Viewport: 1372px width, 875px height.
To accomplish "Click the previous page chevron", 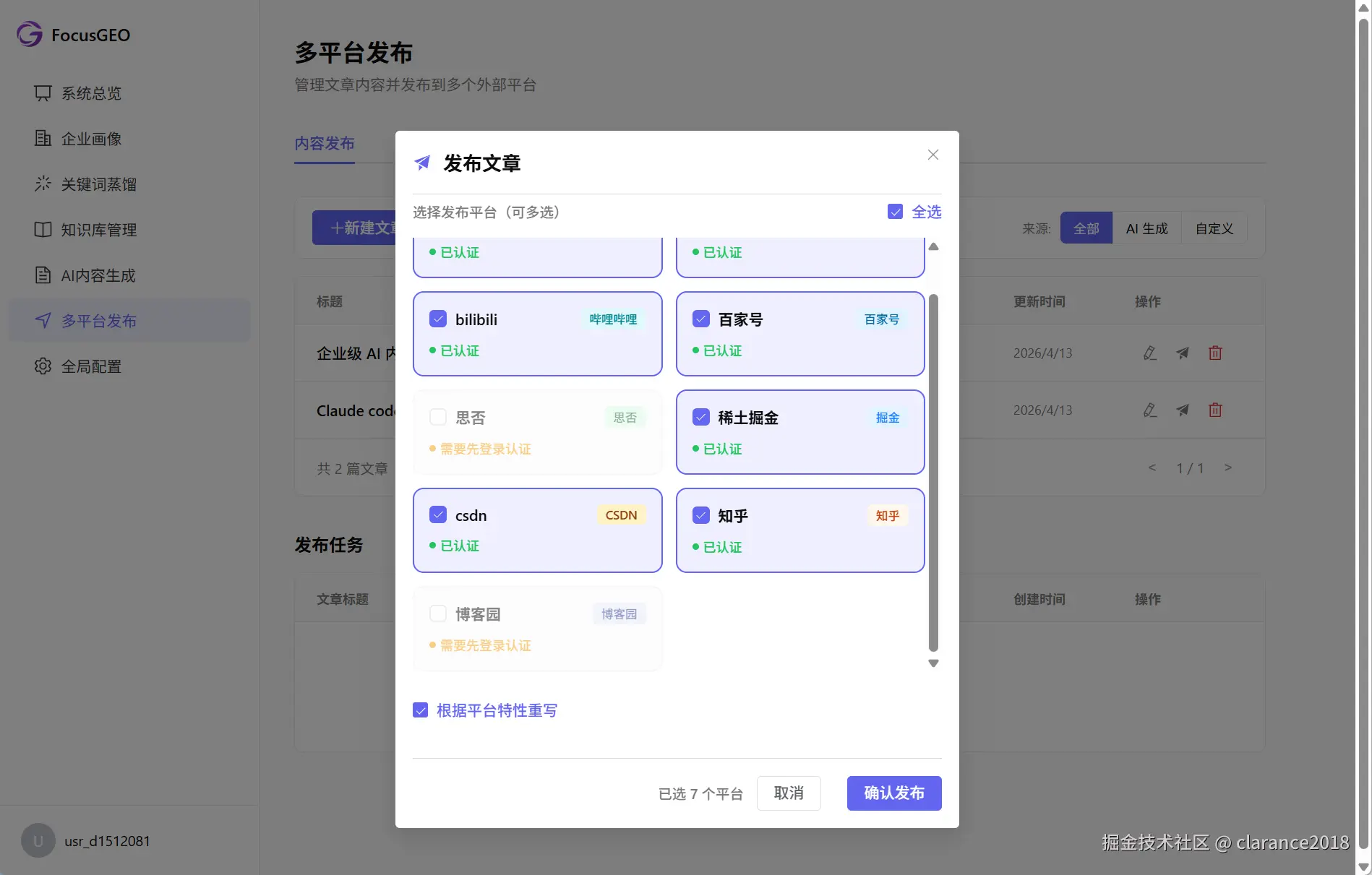I will coord(1152,467).
